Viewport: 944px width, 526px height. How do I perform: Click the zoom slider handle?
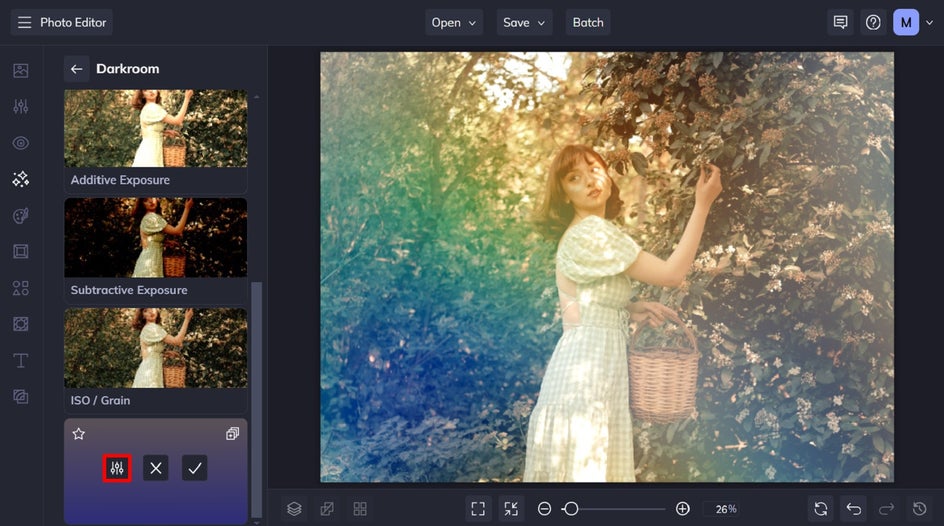(x=571, y=509)
